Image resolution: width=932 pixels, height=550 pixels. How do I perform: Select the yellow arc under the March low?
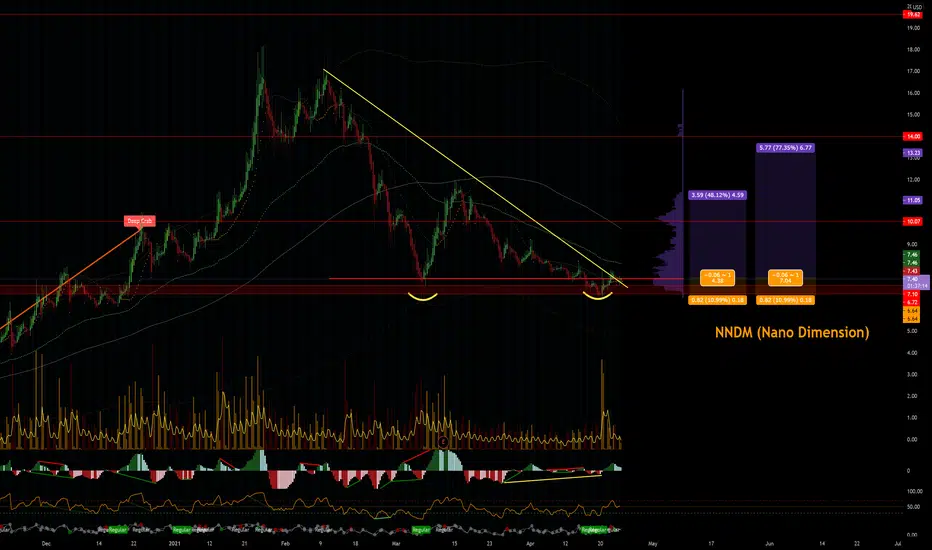[x=423, y=297]
